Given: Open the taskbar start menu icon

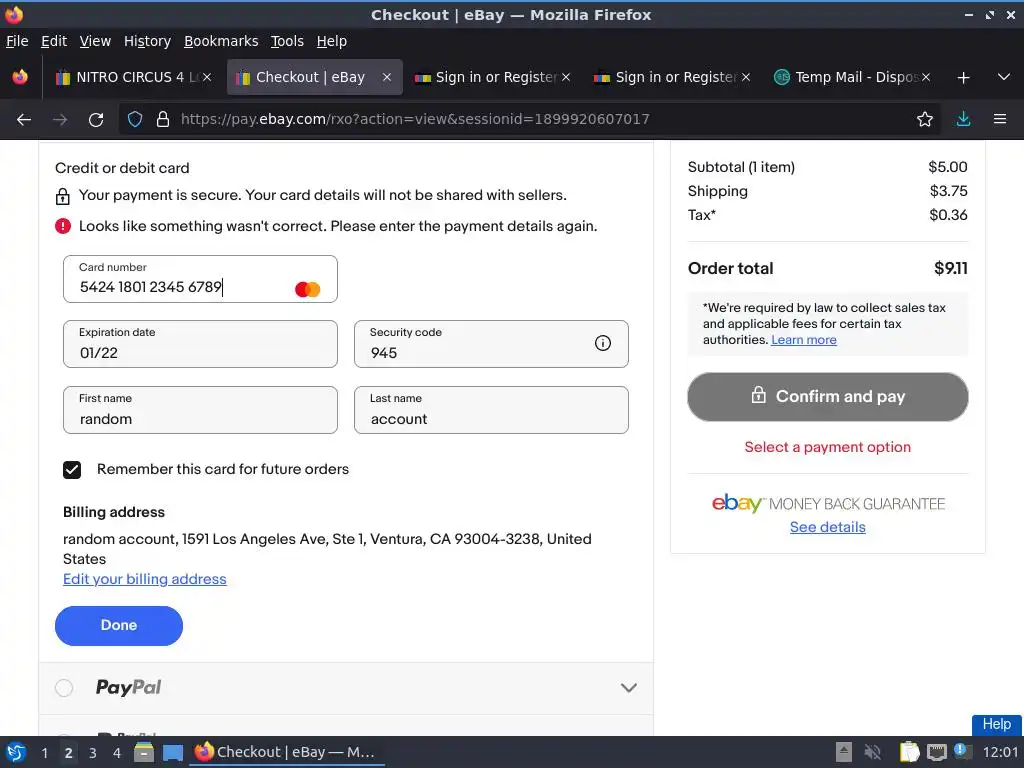Looking at the screenshot, I should pos(16,752).
